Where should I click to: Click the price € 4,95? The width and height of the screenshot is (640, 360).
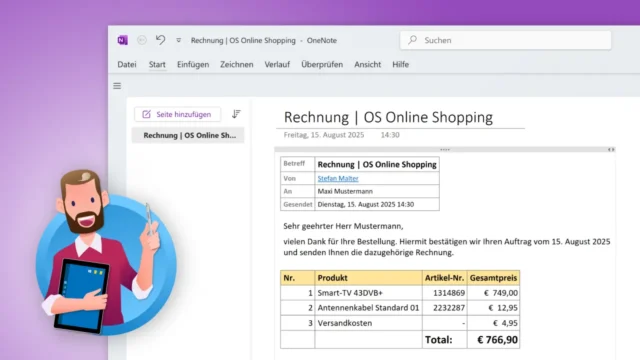(x=505, y=323)
